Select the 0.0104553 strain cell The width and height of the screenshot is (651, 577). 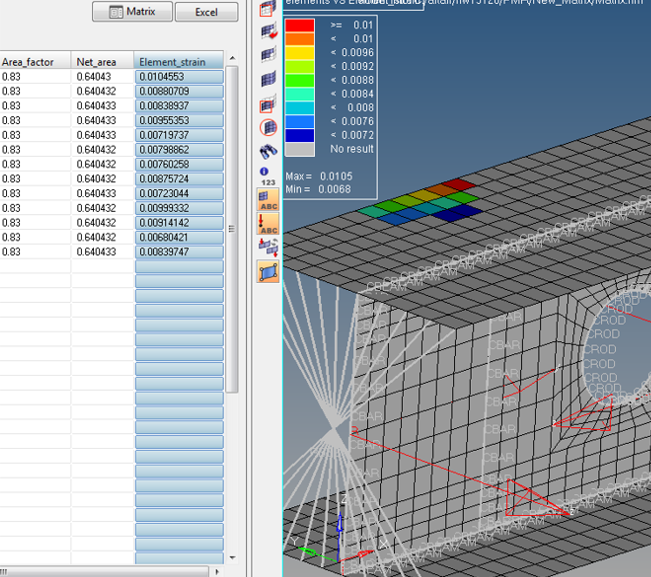(178, 76)
